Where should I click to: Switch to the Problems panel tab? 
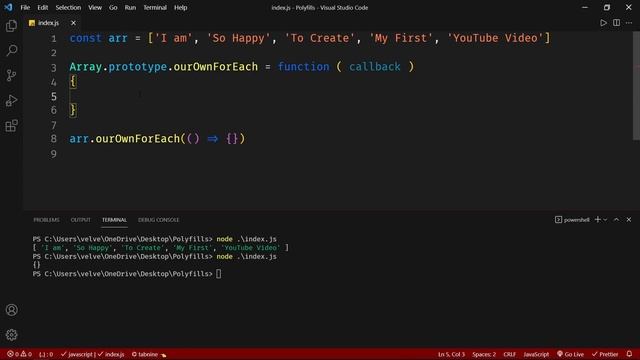click(x=46, y=220)
